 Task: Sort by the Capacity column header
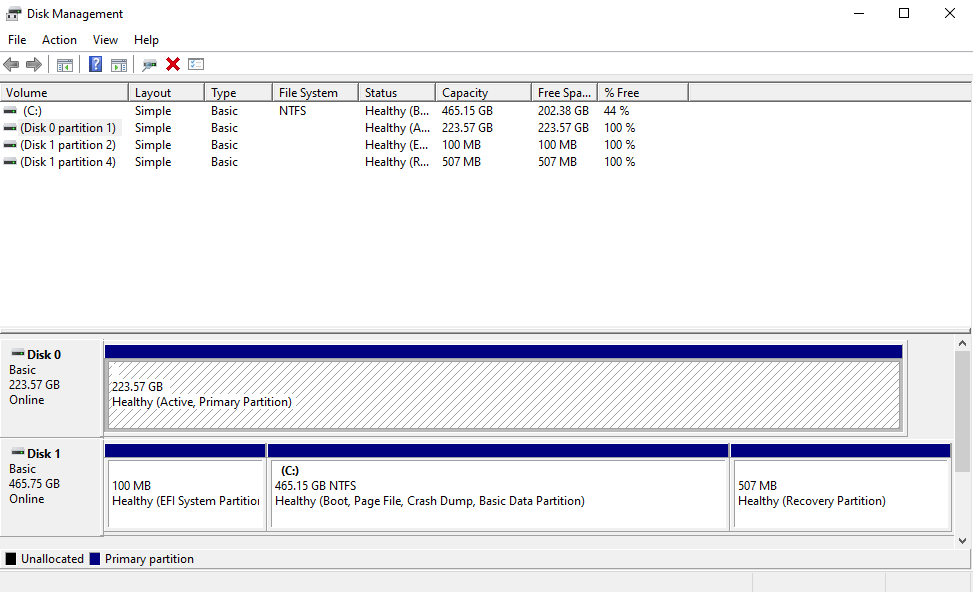click(x=483, y=92)
